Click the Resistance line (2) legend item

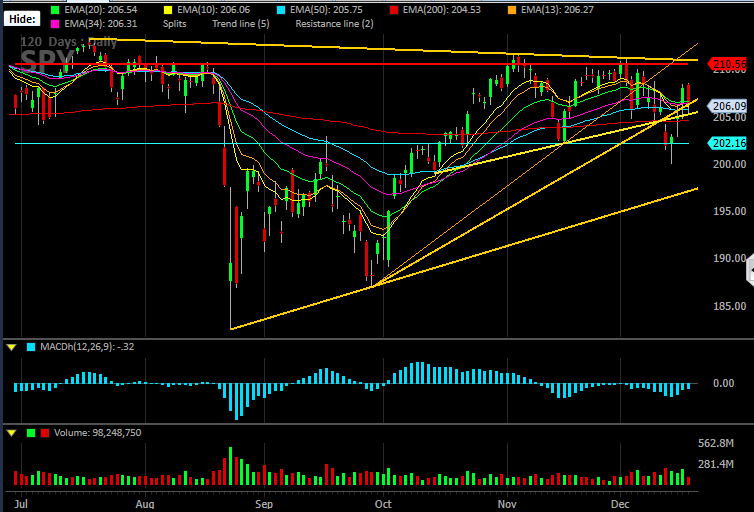coord(334,24)
